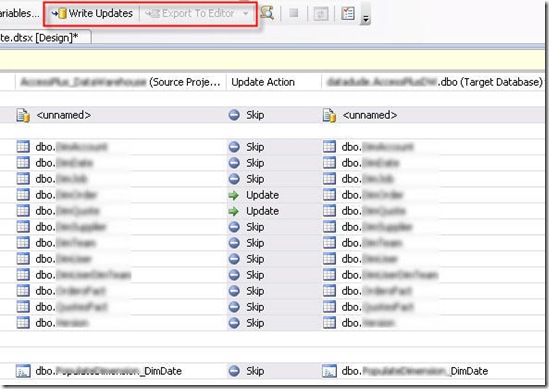This screenshot has height=389, width=549.
Task: Select source table dbo.DimDate
Action: coord(64,163)
